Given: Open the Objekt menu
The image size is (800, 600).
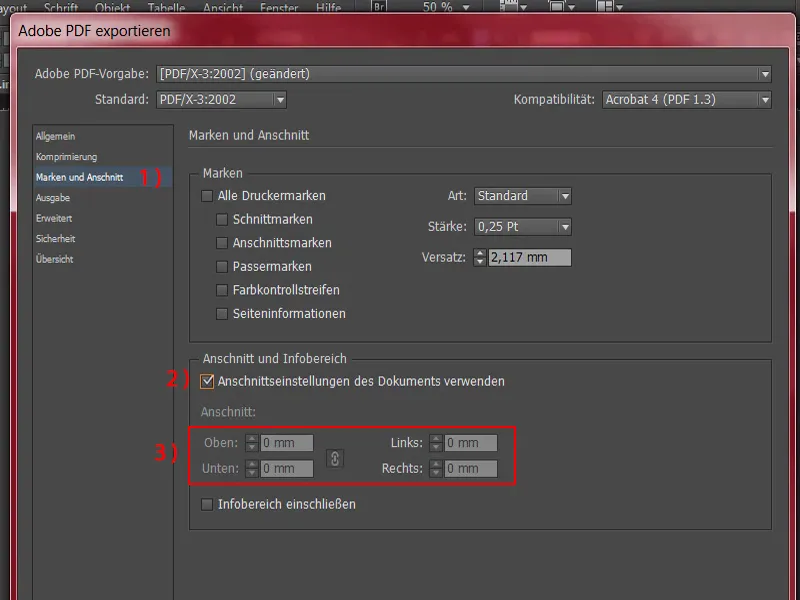Looking at the screenshot, I should click(x=112, y=7).
